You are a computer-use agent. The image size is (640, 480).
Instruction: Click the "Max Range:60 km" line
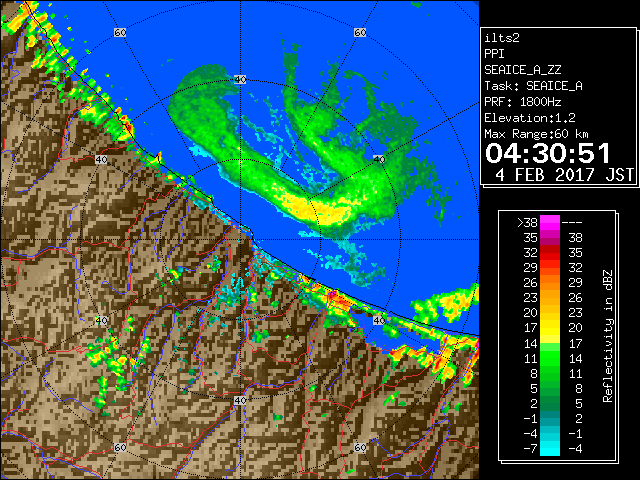[x=536, y=134]
